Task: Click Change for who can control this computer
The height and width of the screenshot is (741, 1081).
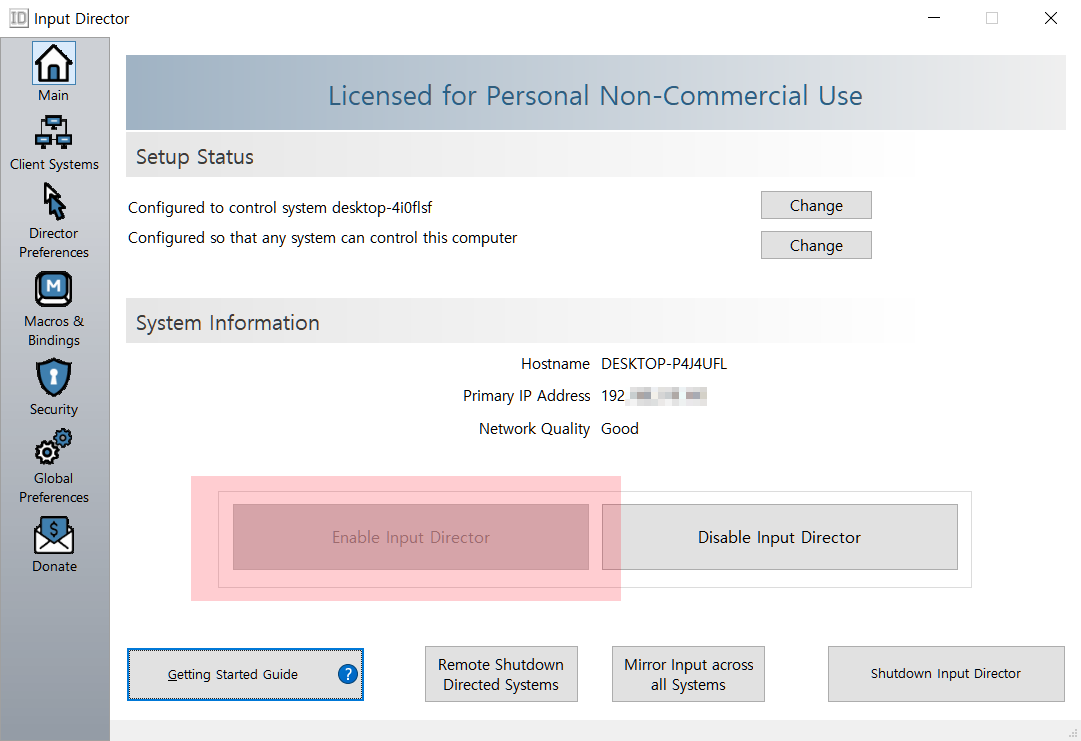Action: tap(816, 245)
